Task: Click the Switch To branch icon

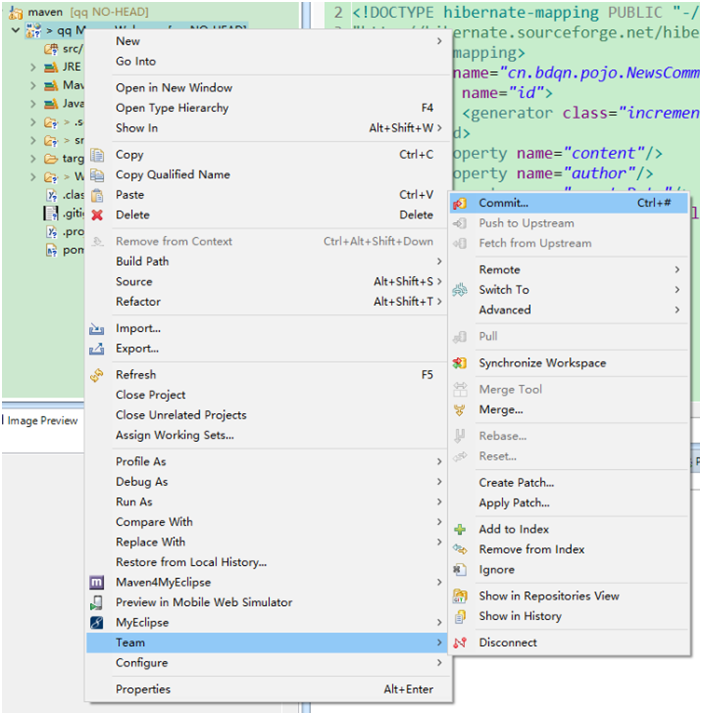Action: (460, 290)
